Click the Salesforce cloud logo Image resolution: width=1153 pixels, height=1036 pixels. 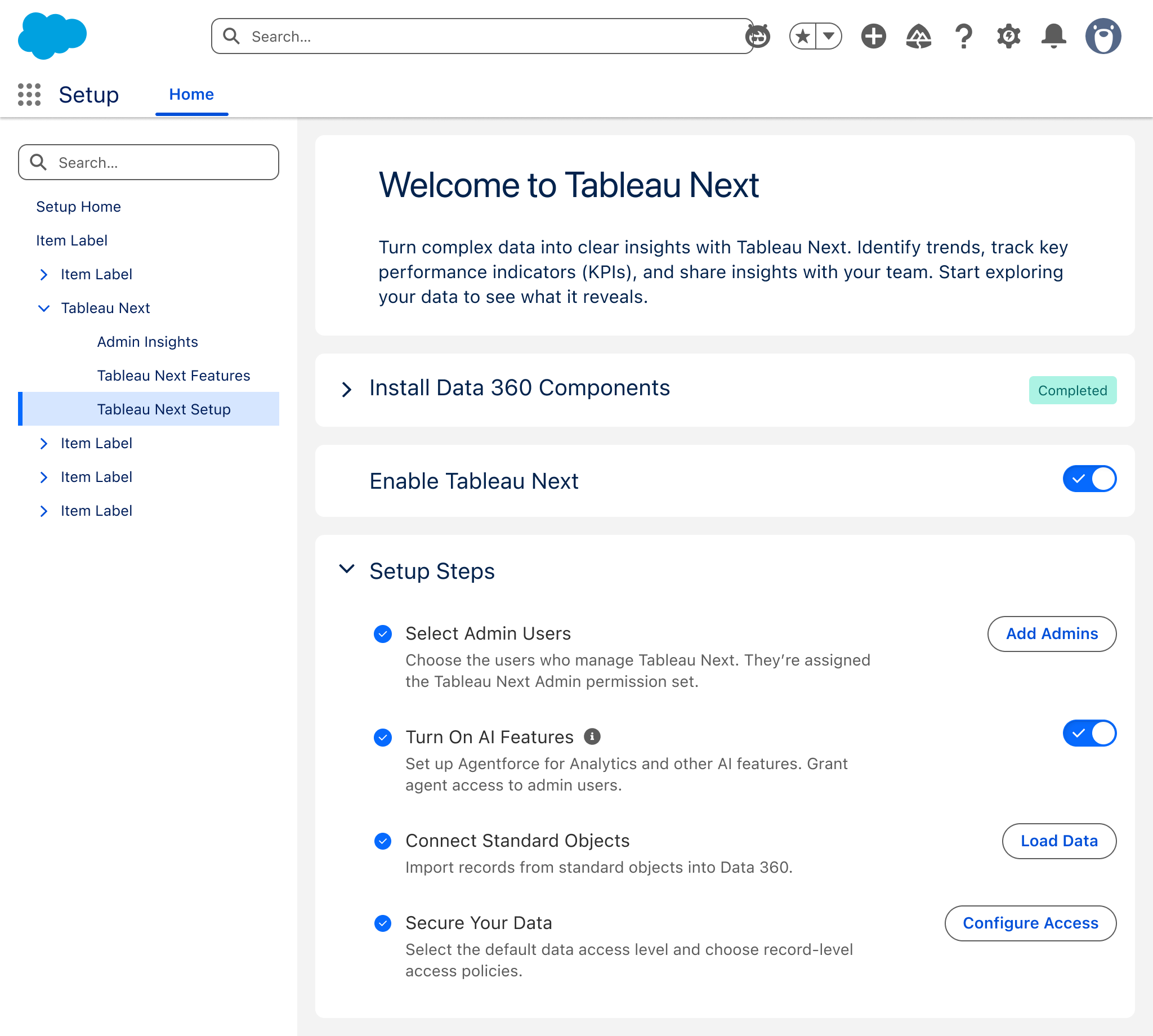click(52, 35)
